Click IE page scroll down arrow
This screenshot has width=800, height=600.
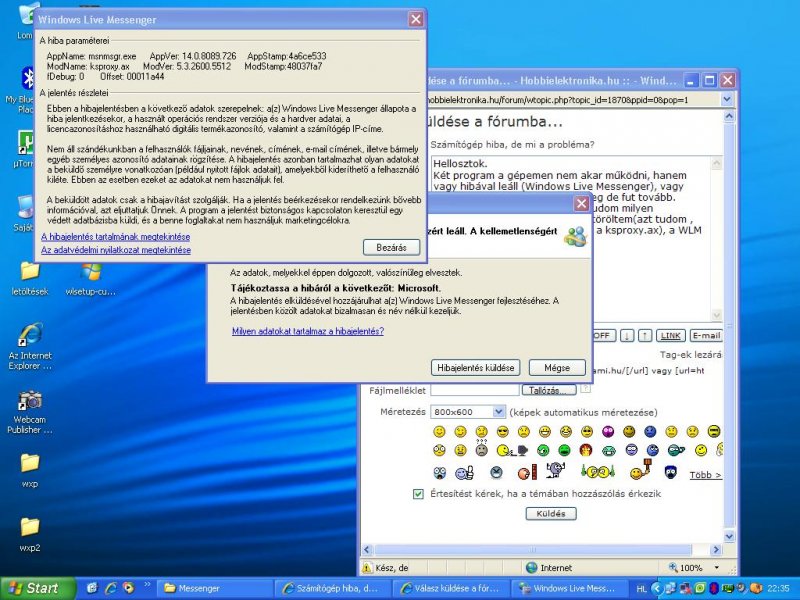[x=729, y=536]
